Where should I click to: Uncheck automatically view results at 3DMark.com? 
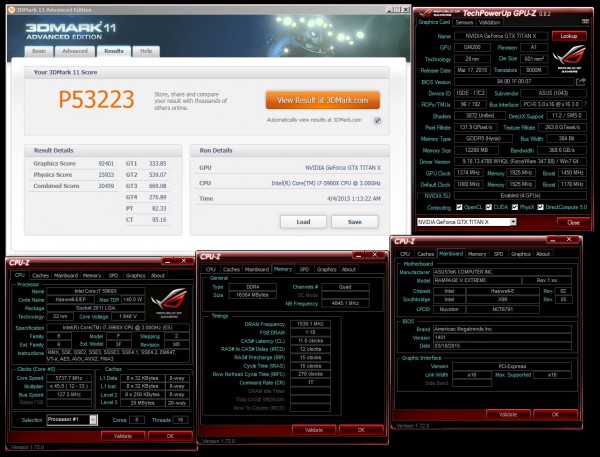[x=377, y=121]
